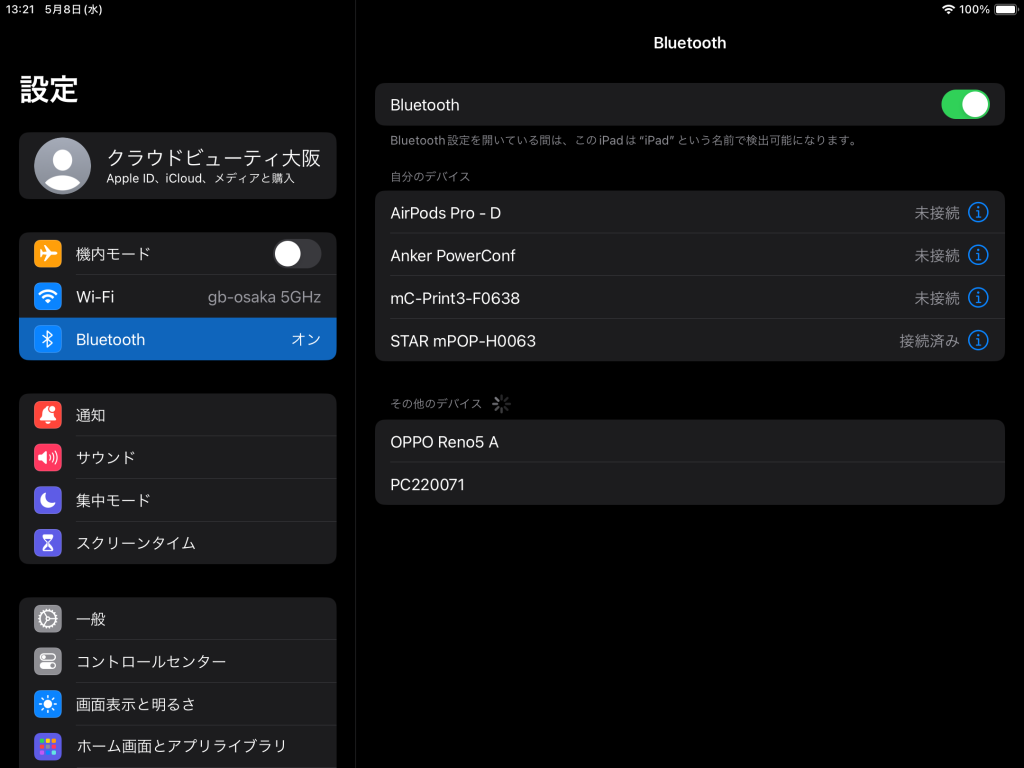Tap the Control Center icon
Image resolution: width=1024 pixels, height=768 pixels.
click(48, 662)
